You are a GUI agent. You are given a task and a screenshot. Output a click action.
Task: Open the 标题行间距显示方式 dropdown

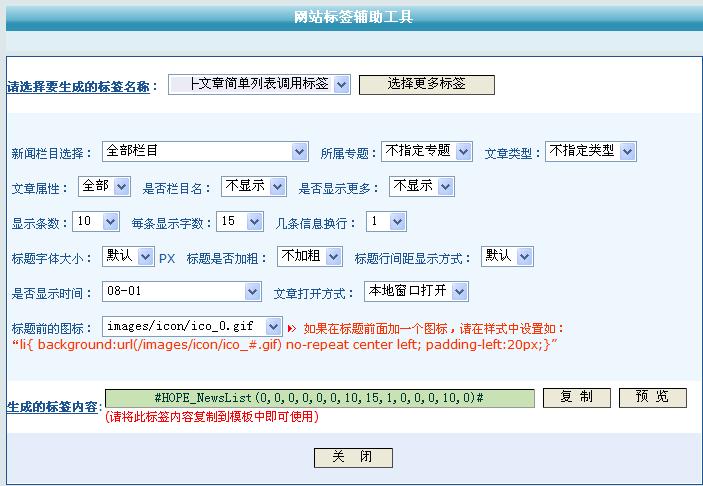point(507,257)
